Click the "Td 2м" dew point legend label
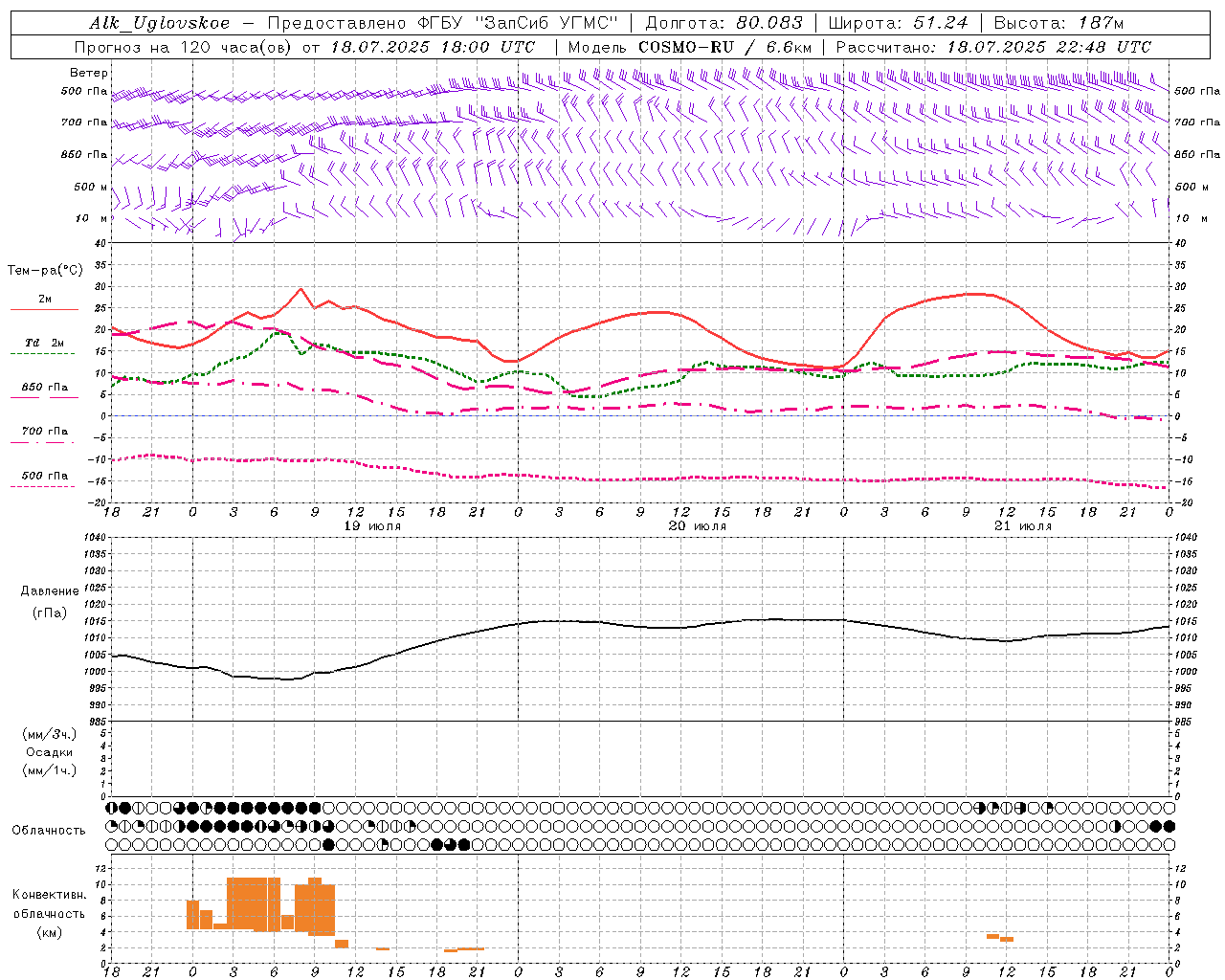1225x980 pixels. pos(45,343)
